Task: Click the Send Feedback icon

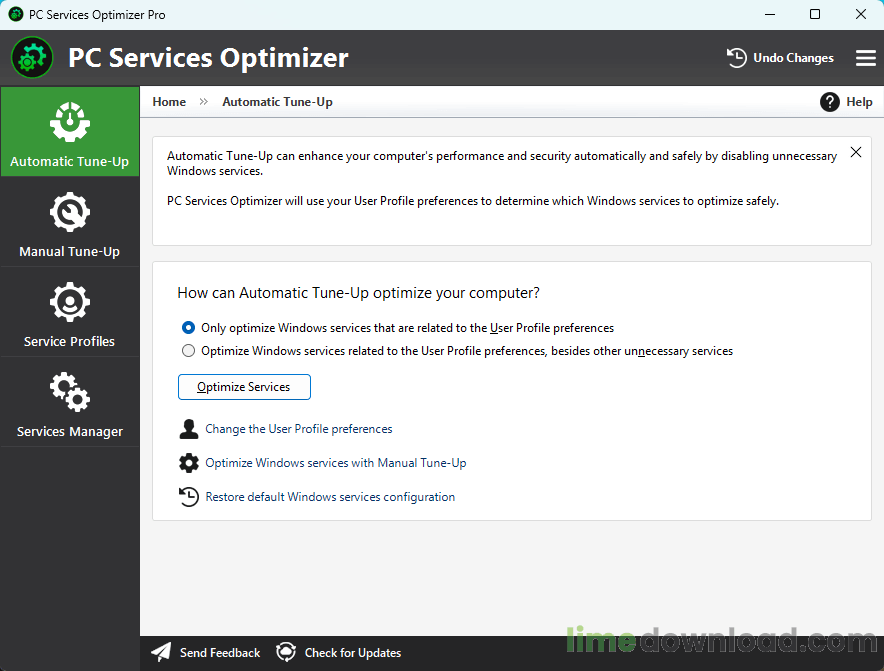Action: 161,652
